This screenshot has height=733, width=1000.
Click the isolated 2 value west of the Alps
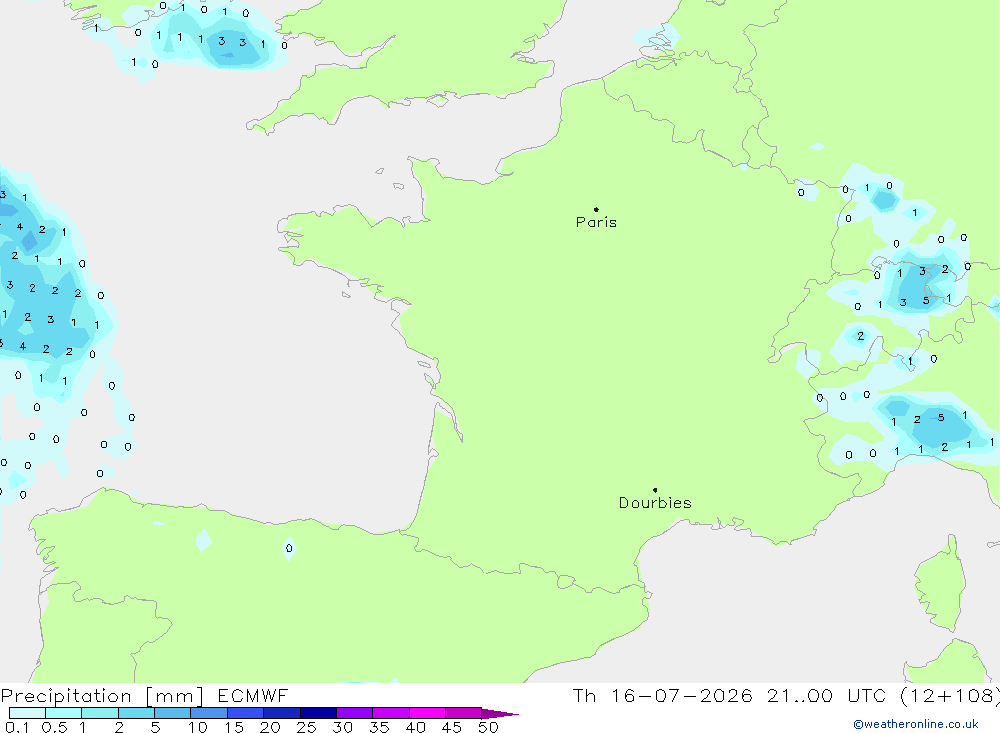860,336
